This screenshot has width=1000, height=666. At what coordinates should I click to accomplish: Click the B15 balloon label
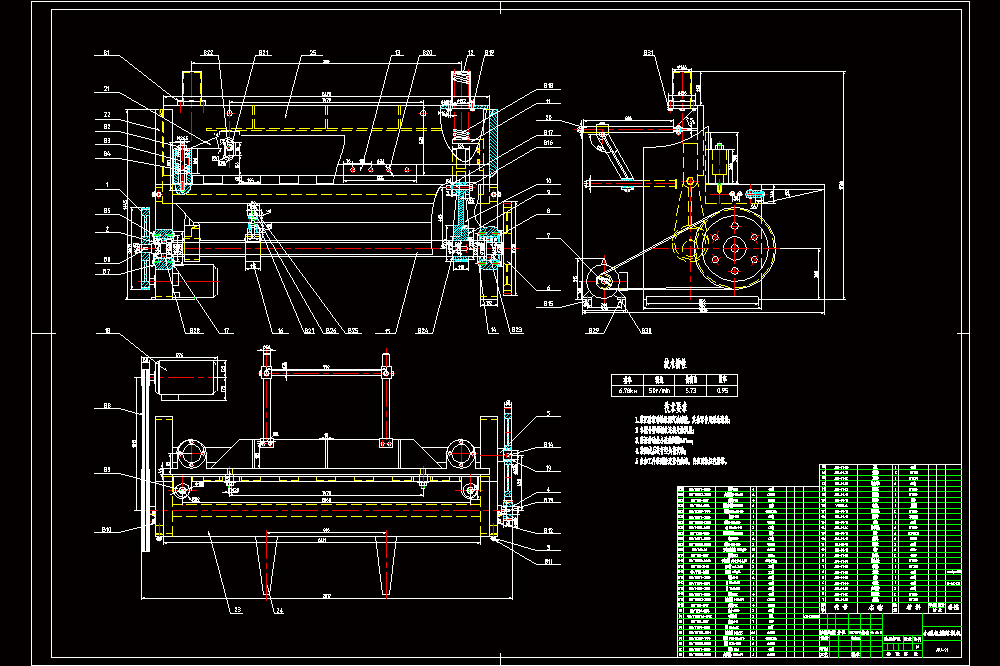(x=548, y=304)
